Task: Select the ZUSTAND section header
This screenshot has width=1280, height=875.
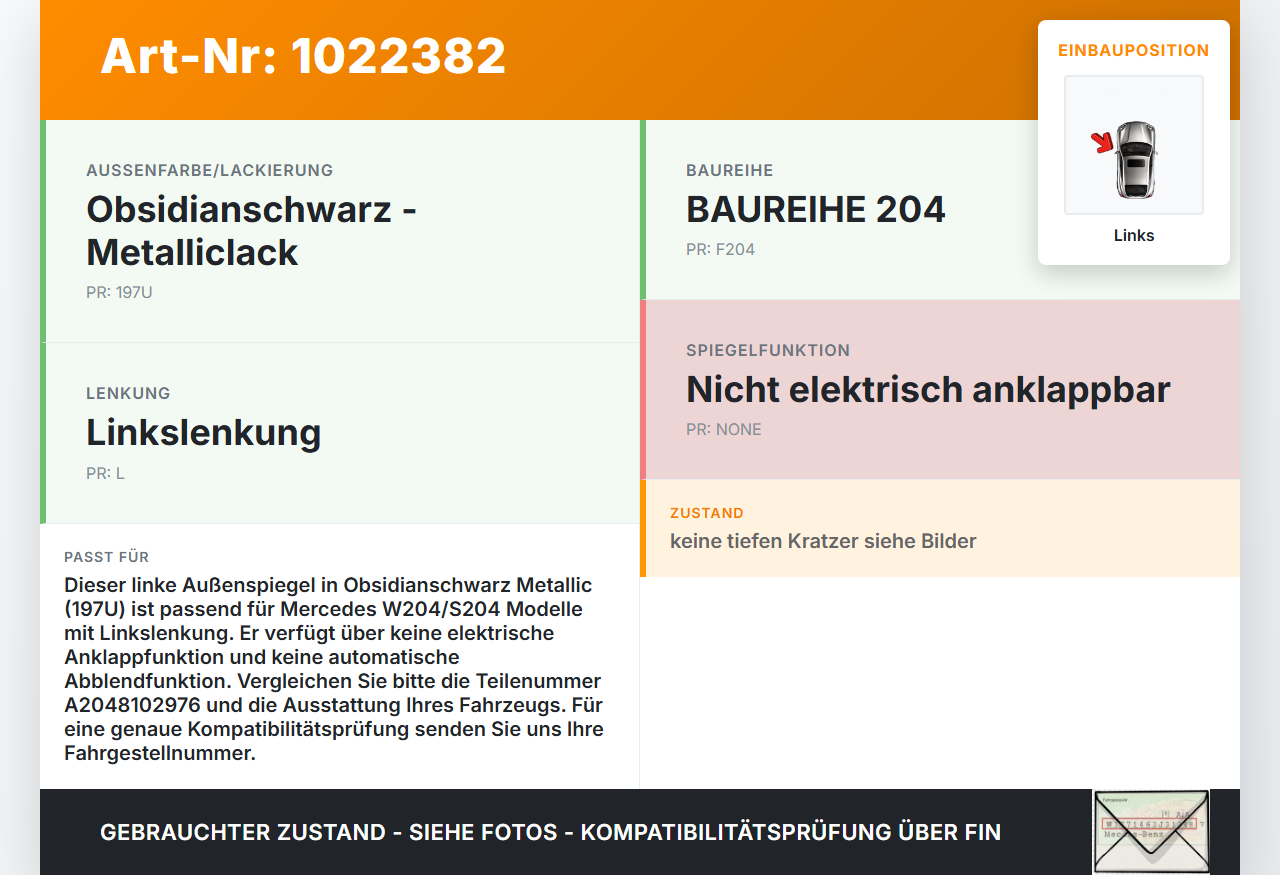Action: click(x=707, y=513)
